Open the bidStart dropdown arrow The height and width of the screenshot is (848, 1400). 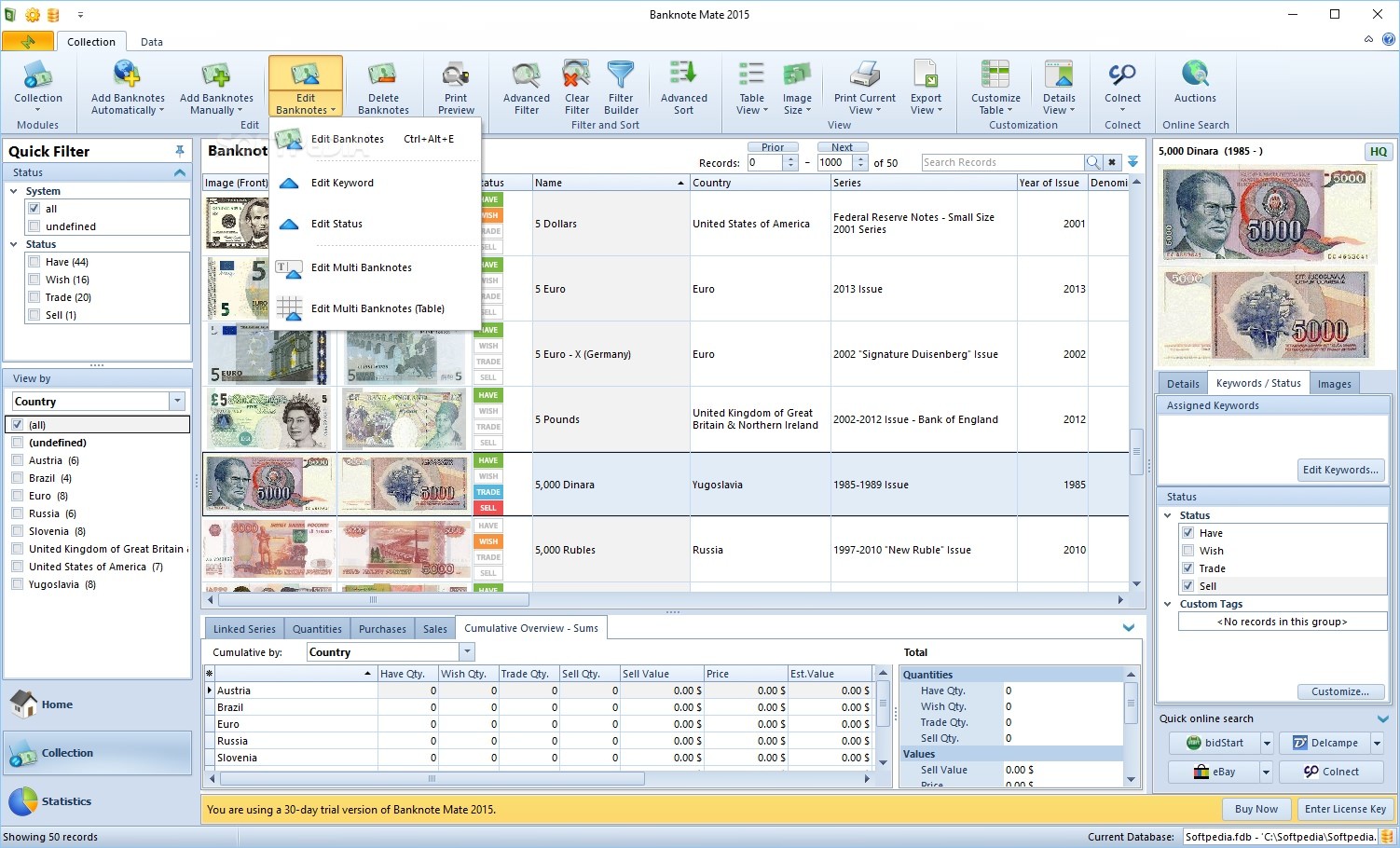pos(1266,743)
